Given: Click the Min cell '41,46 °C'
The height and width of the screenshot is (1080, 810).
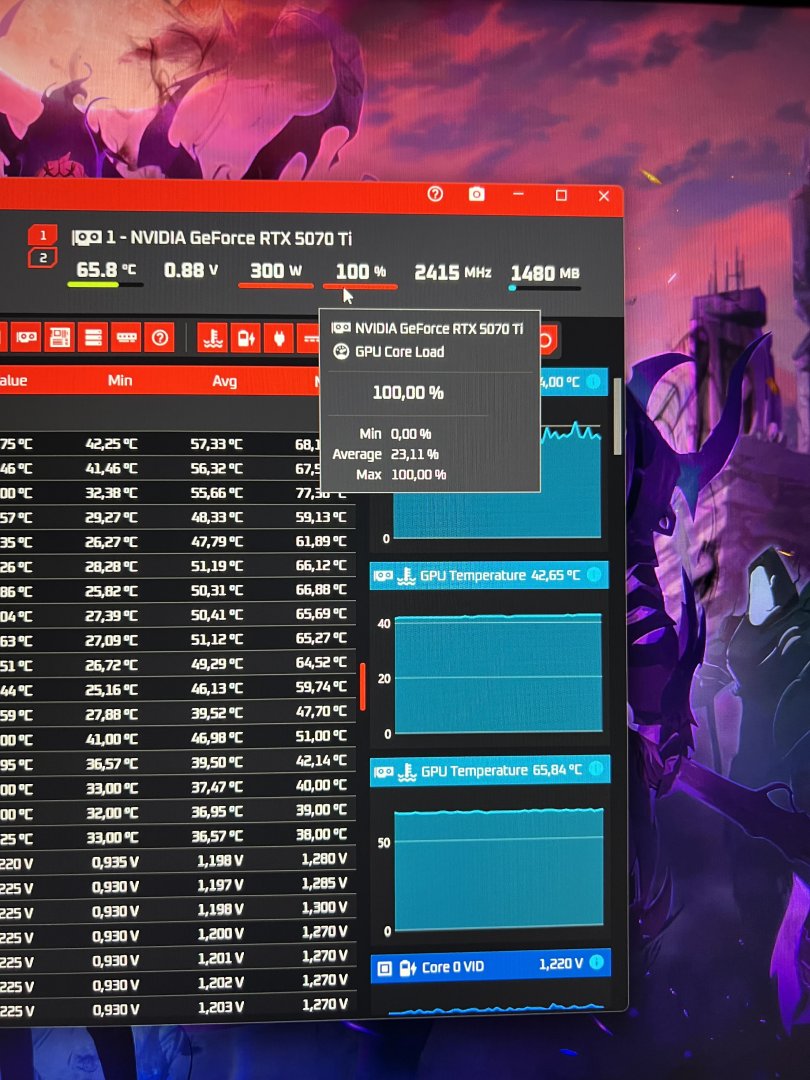Looking at the screenshot, I should coord(112,469).
